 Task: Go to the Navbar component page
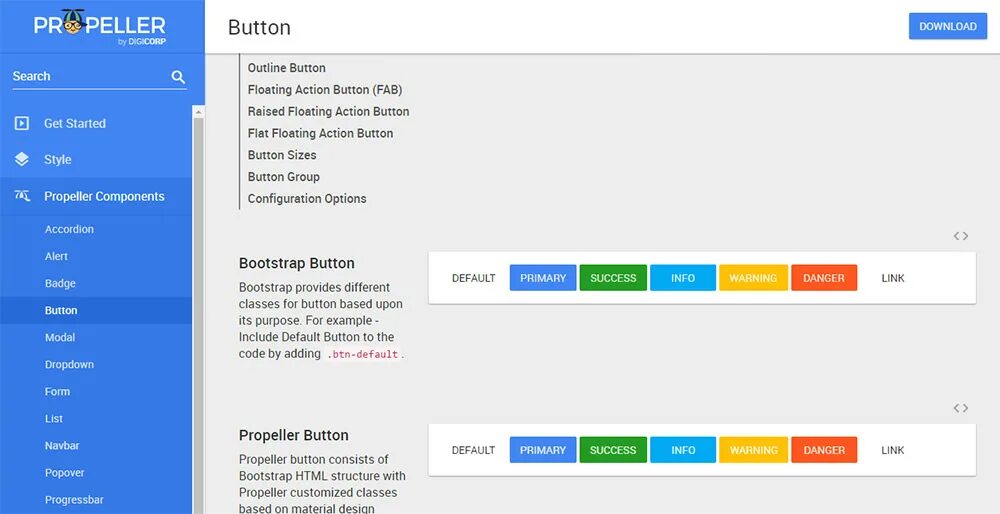tap(62, 446)
